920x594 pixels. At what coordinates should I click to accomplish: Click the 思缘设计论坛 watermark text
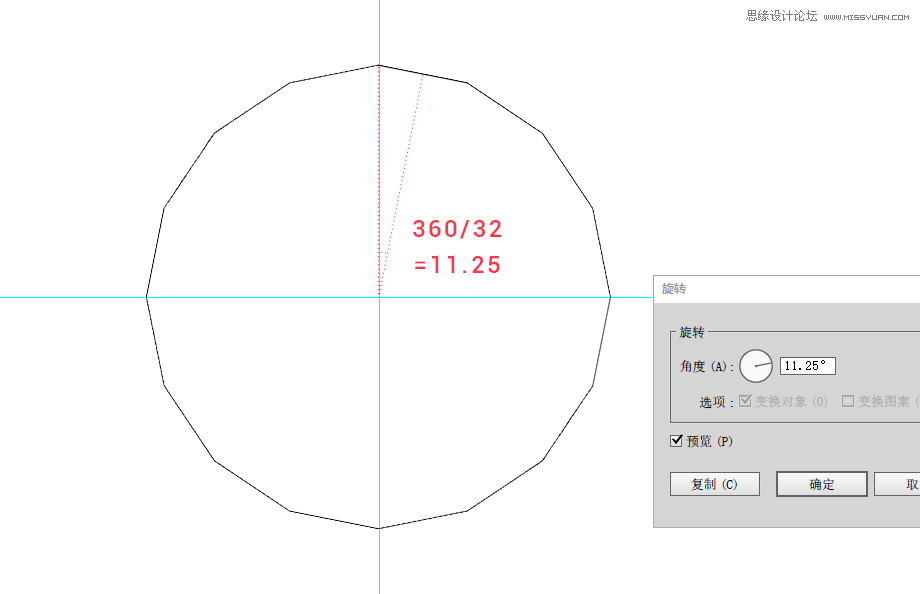coord(782,16)
